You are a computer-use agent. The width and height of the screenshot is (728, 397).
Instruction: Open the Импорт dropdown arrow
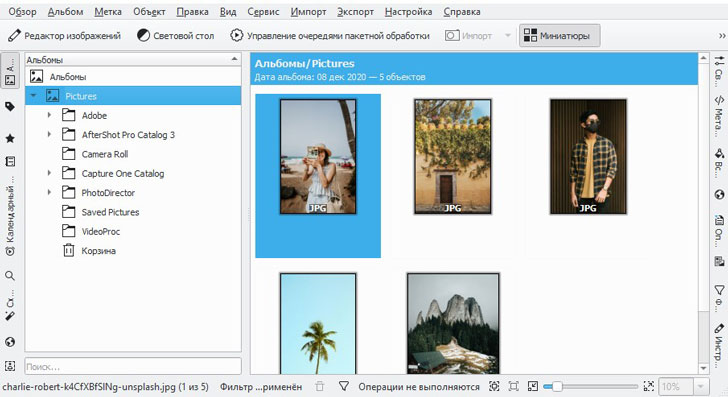click(x=507, y=36)
